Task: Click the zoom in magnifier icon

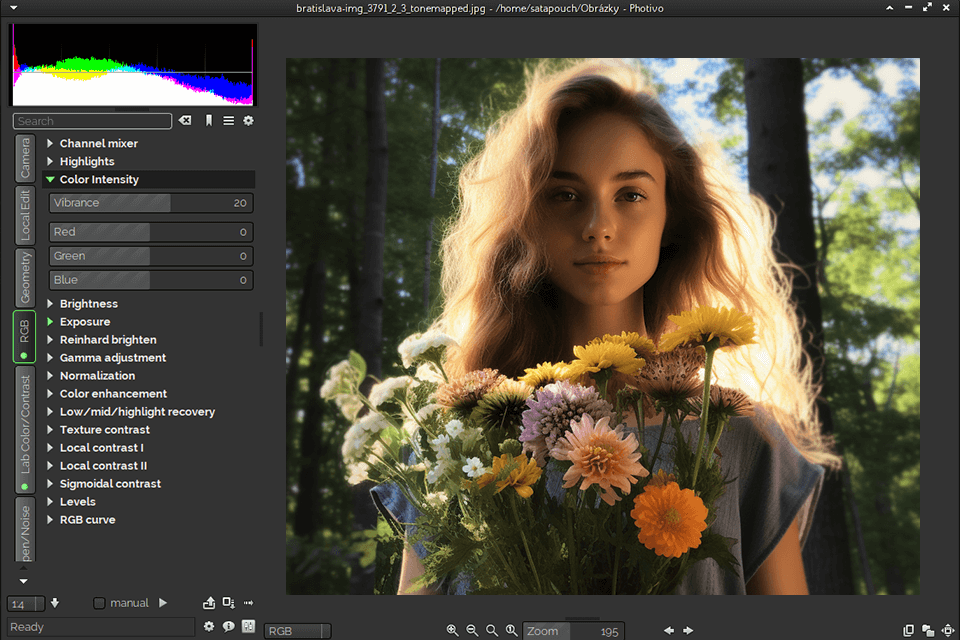Action: [x=452, y=630]
